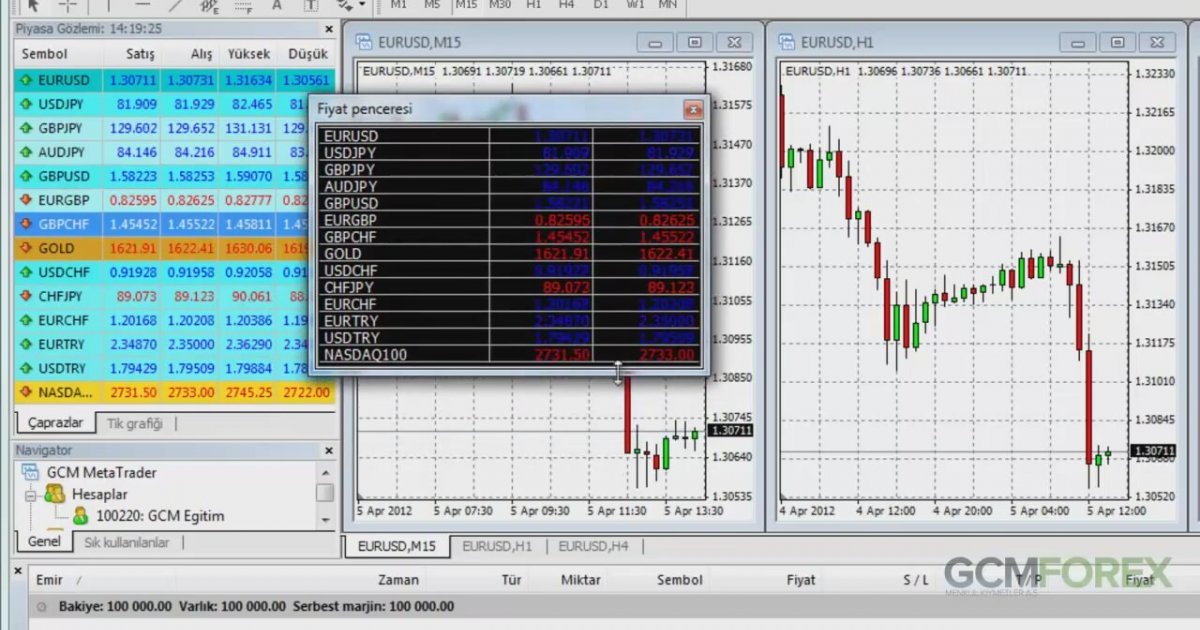Click the EURUSD symbol arrow icon in Piyasa Gözlemi
Image resolution: width=1200 pixels, height=630 pixels.
[x=27, y=80]
